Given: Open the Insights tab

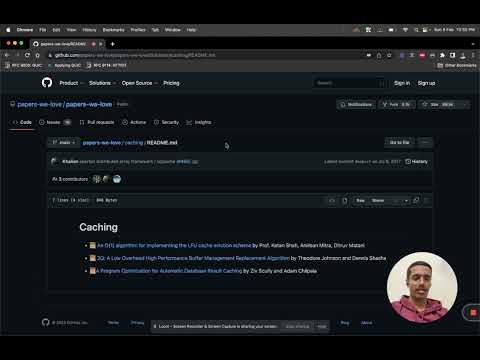Looking at the screenshot, I should pyautogui.click(x=199, y=122).
